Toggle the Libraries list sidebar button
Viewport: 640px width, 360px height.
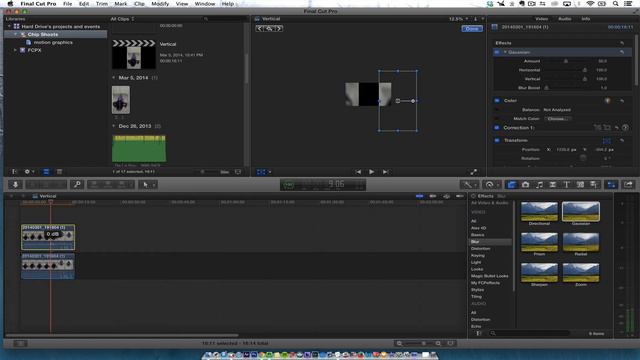(x=14, y=172)
